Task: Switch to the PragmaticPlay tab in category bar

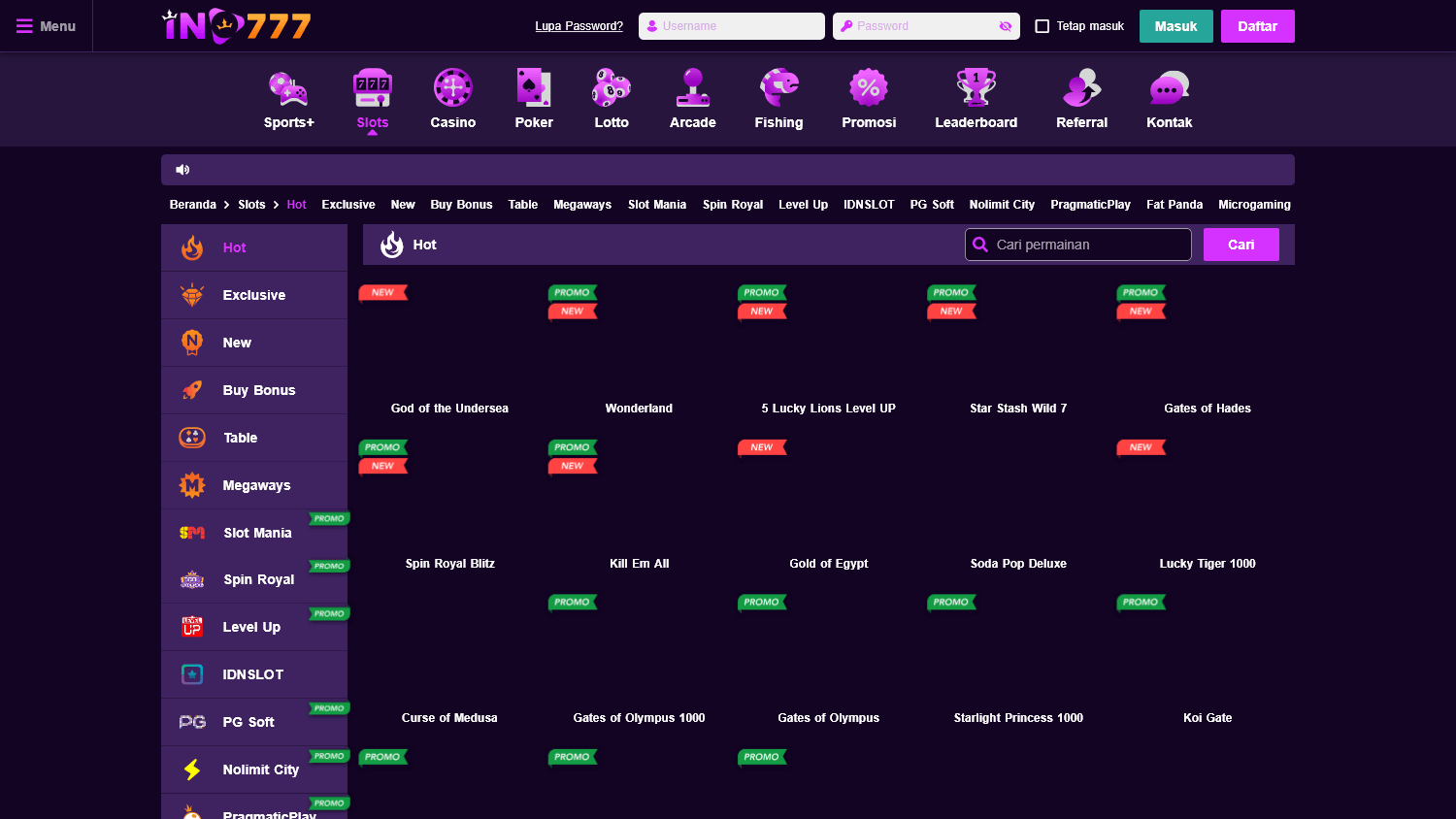Action: tap(1090, 205)
